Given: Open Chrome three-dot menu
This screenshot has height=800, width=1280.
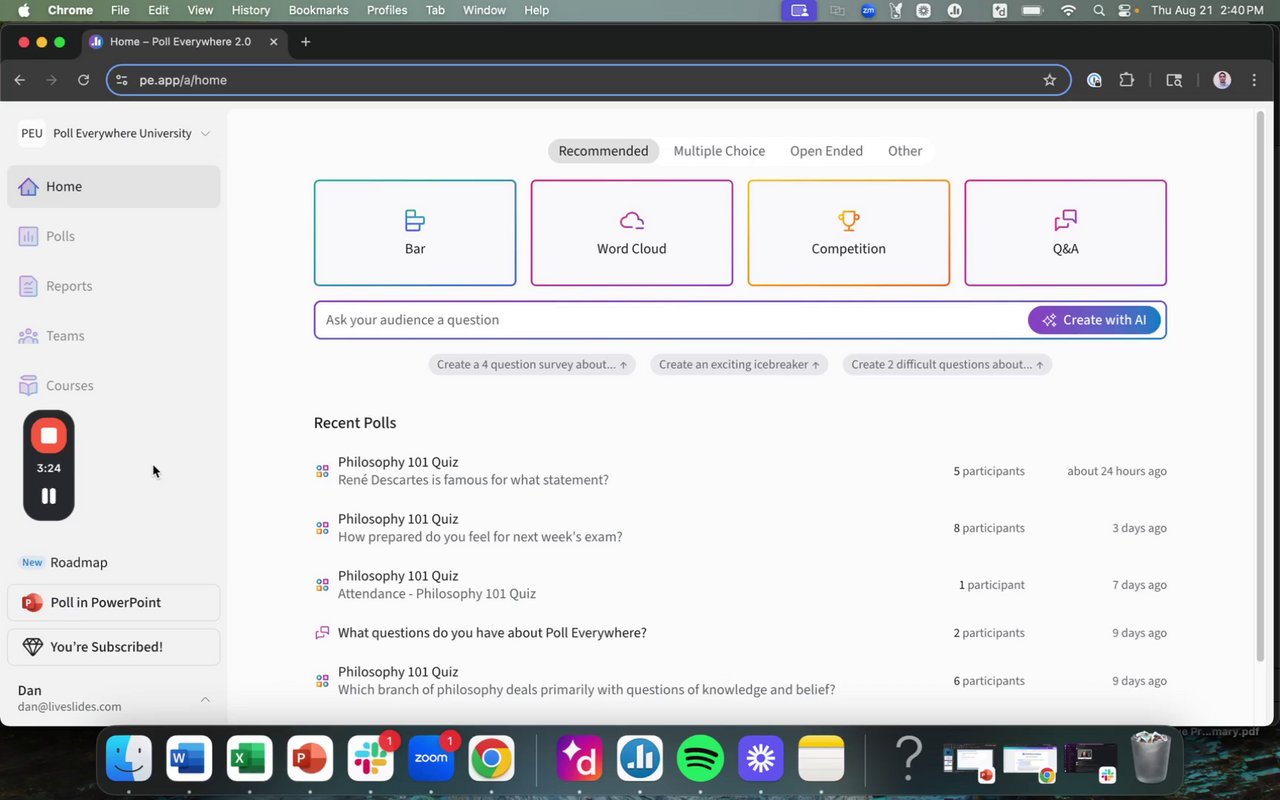Looking at the screenshot, I should coord(1254,80).
